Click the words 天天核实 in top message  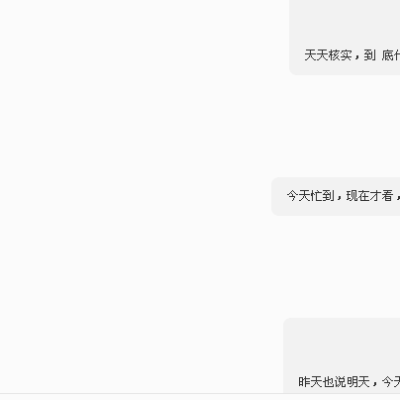(x=328, y=55)
